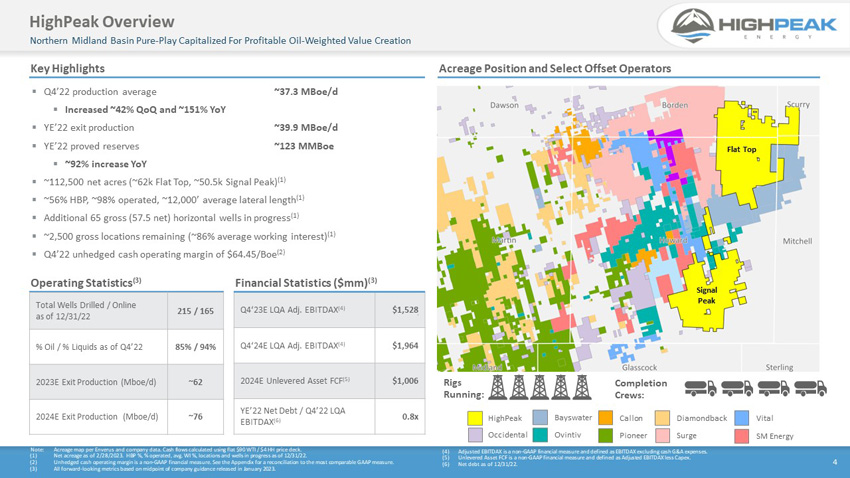Select the lavender Occidental legend swatch
Screen dimensions: 850x478
pyautogui.click(x=475, y=435)
